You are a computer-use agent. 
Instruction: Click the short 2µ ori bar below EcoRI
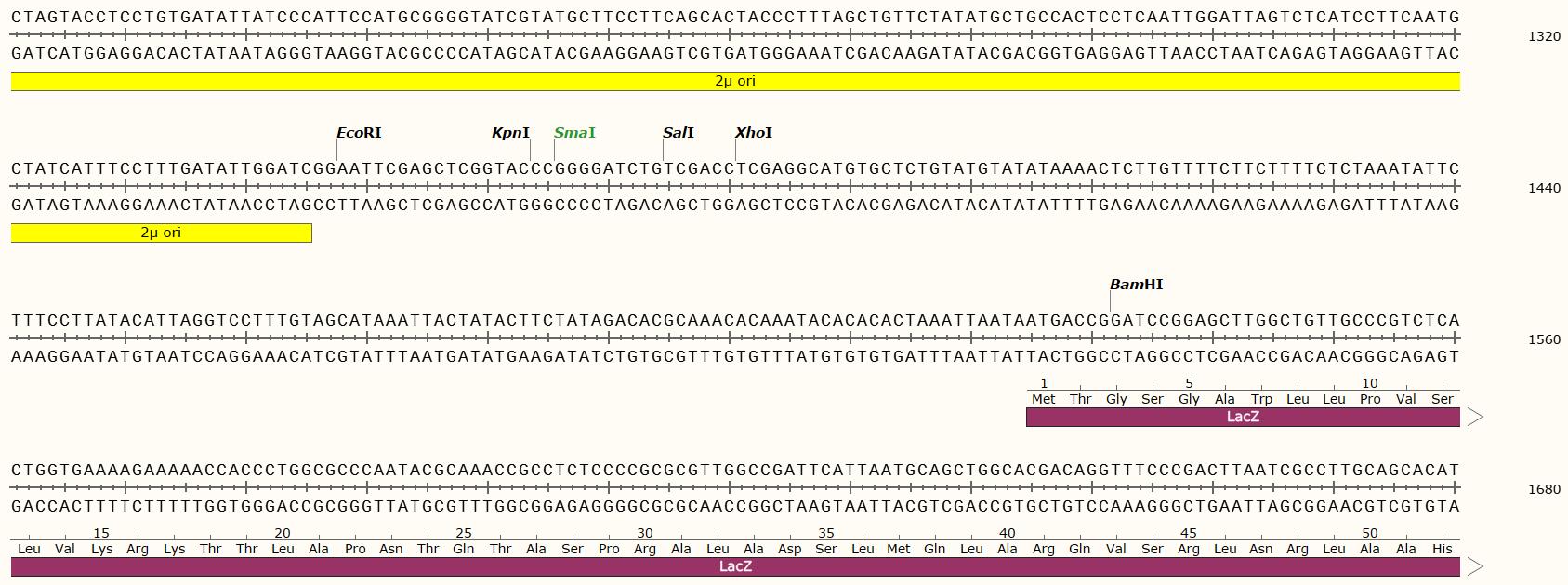pyautogui.click(x=161, y=233)
